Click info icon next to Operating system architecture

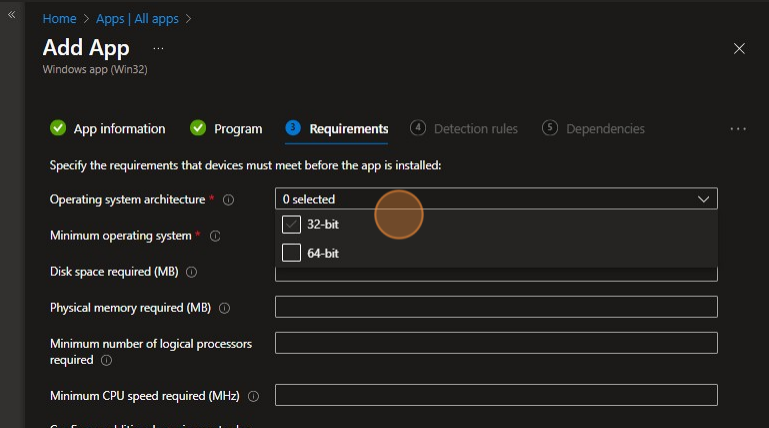pos(228,200)
